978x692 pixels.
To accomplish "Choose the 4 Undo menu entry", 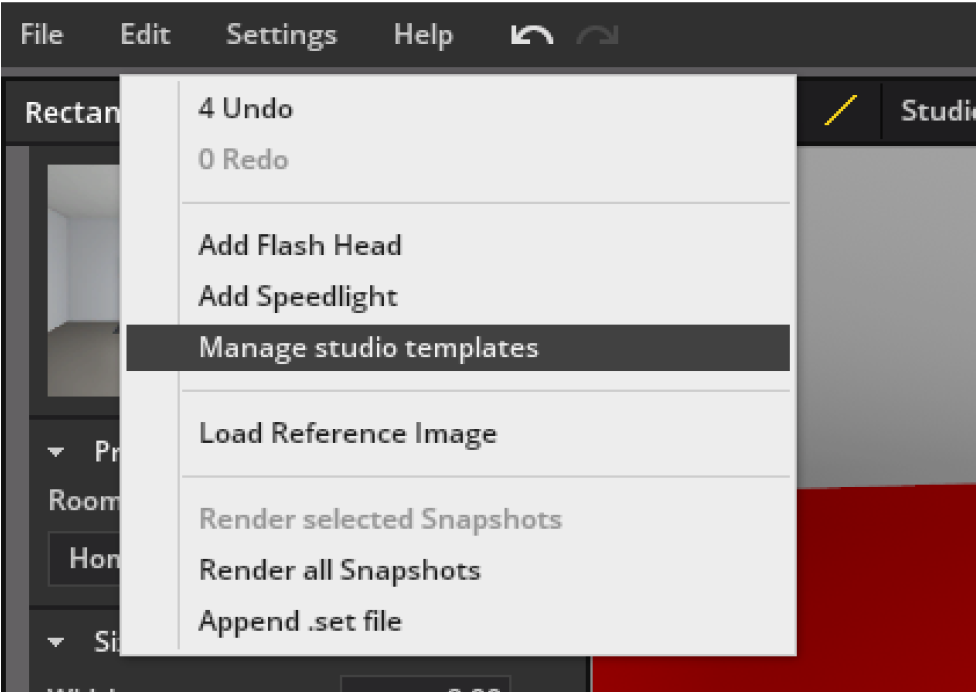I will pos(246,108).
